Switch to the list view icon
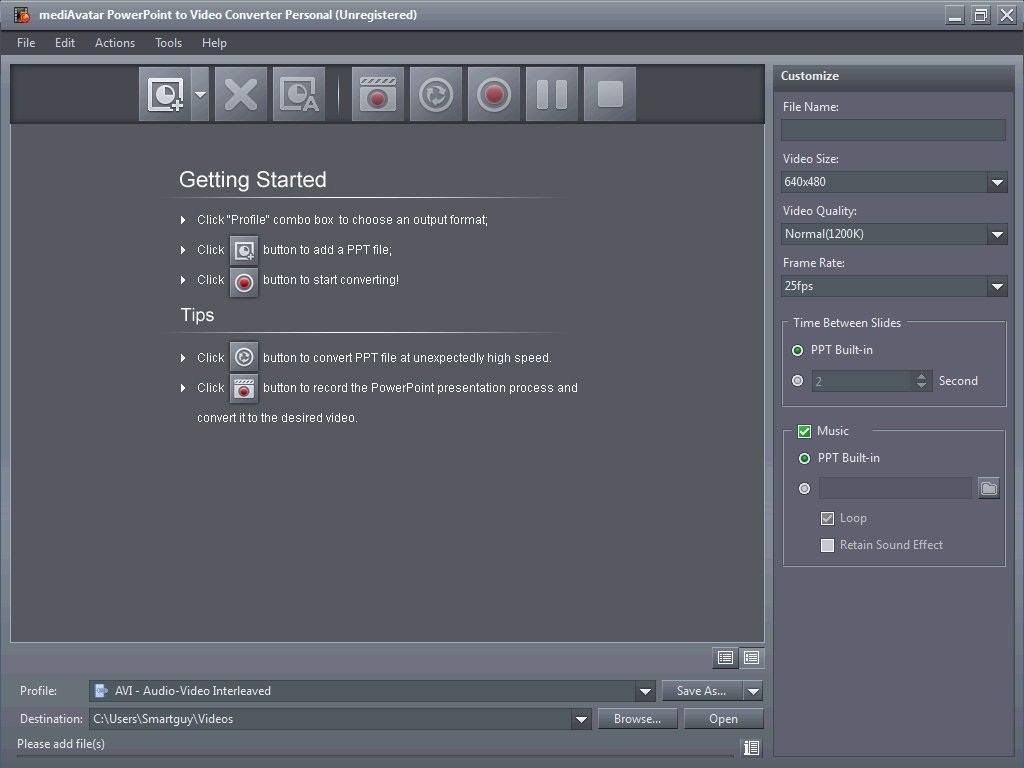The height and width of the screenshot is (768, 1024). click(725, 658)
